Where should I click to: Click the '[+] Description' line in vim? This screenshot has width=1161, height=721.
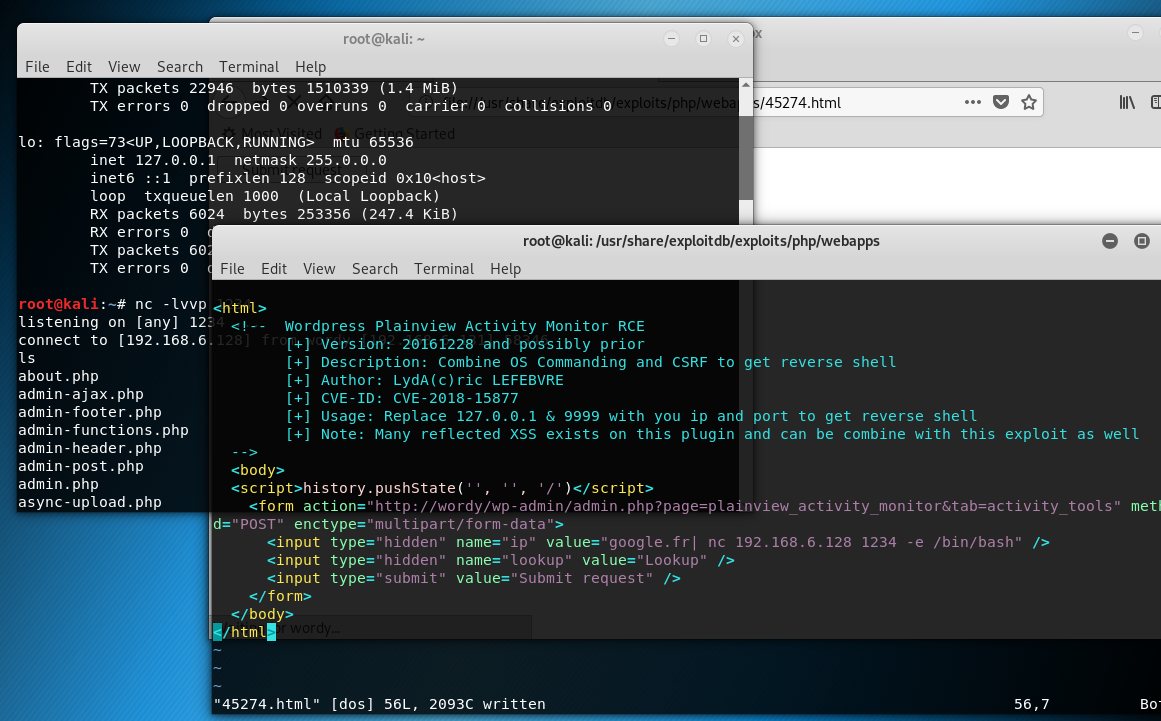(591, 362)
